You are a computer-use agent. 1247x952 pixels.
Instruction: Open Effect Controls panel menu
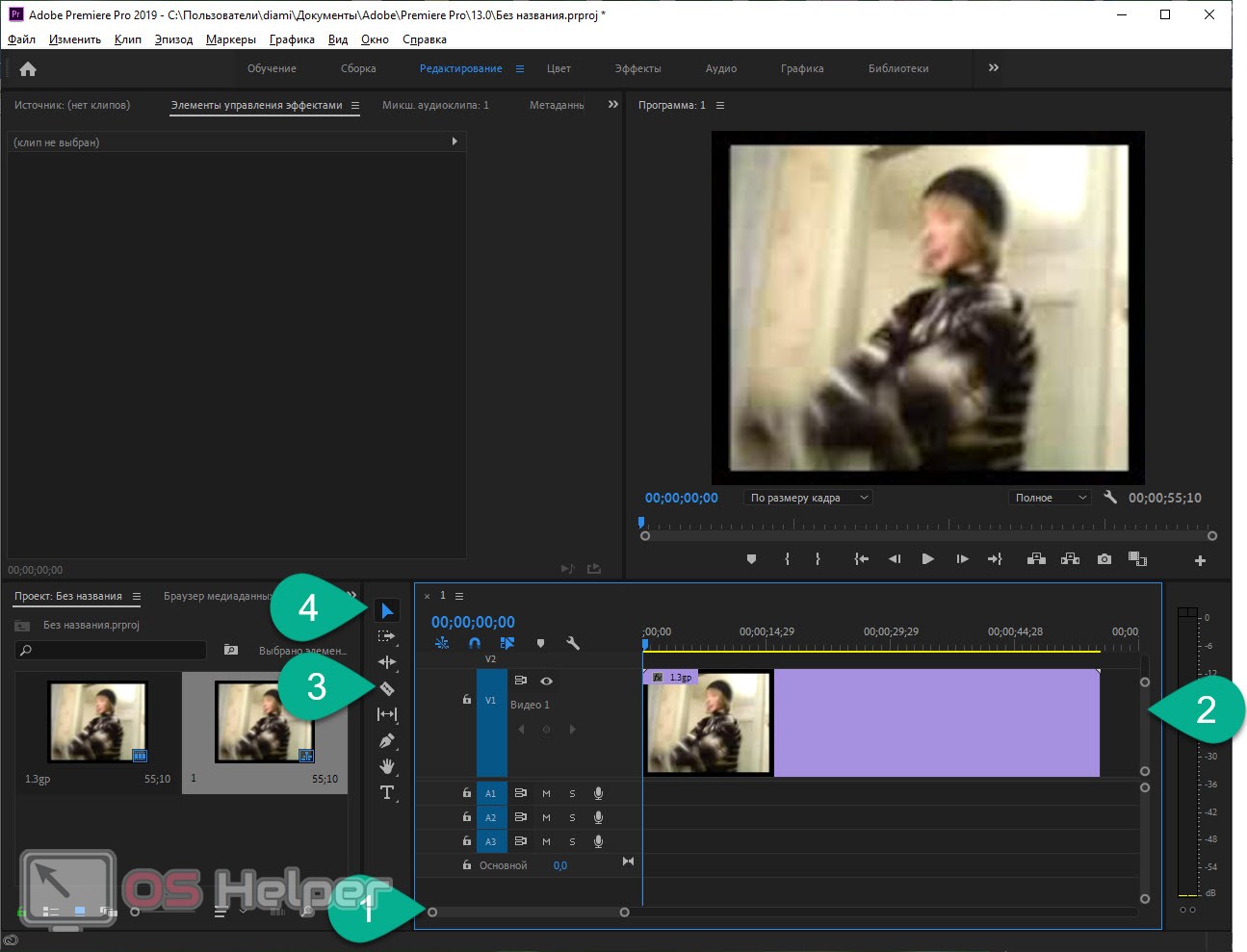point(355,105)
